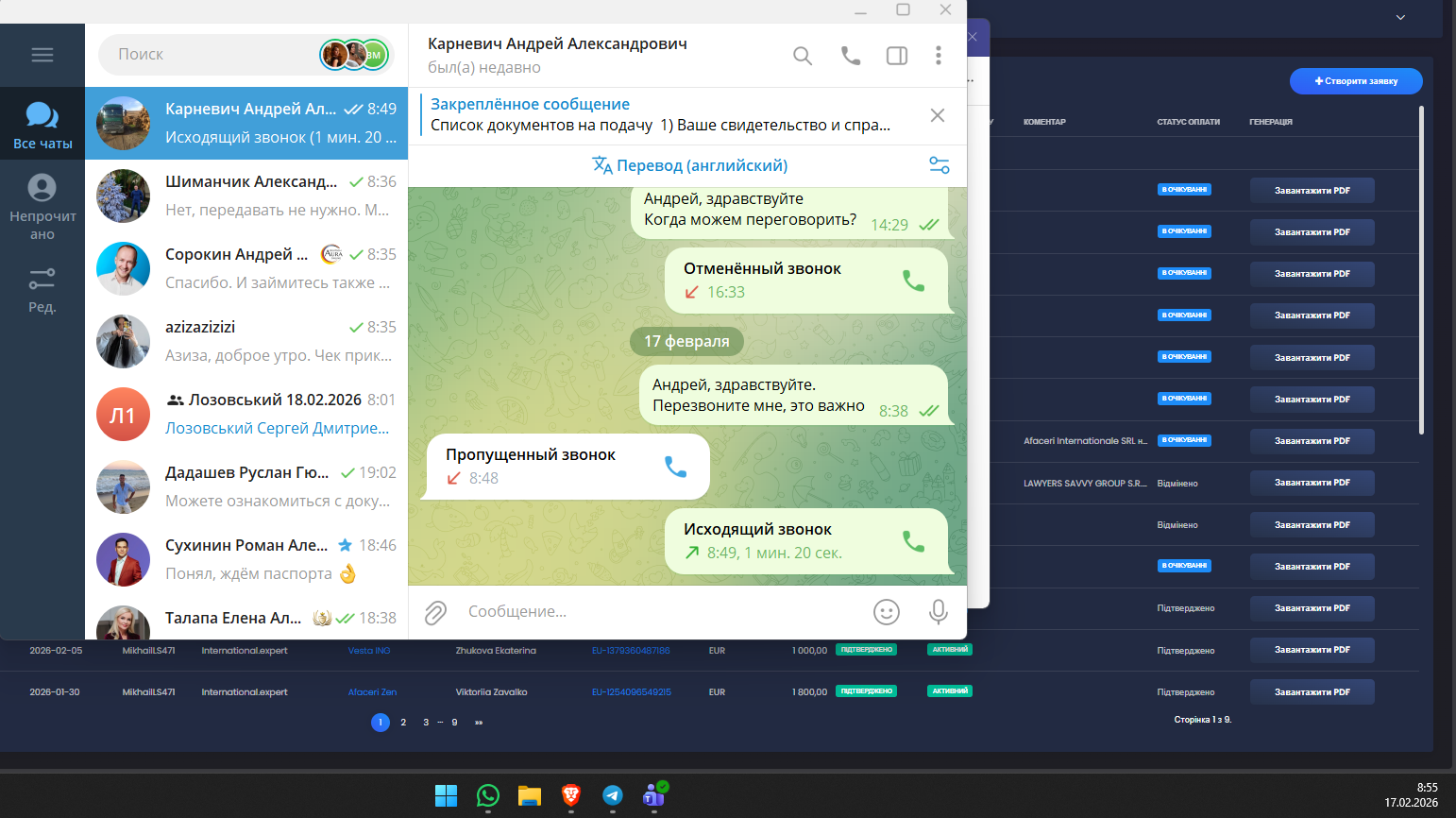Image resolution: width=1456 pixels, height=818 pixels.
Task: Open the taskbar clock and date
Action: (x=1412, y=795)
